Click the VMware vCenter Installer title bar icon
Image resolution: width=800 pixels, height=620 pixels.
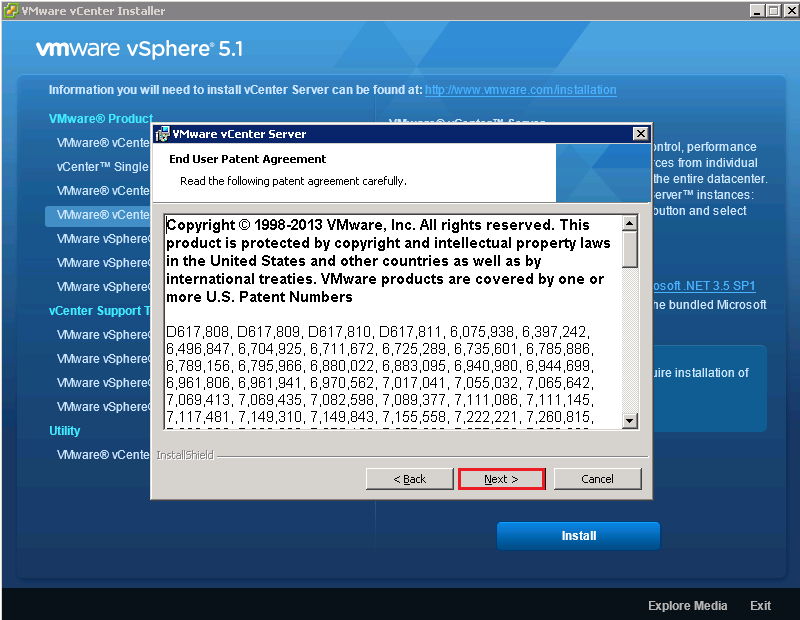tap(12, 11)
